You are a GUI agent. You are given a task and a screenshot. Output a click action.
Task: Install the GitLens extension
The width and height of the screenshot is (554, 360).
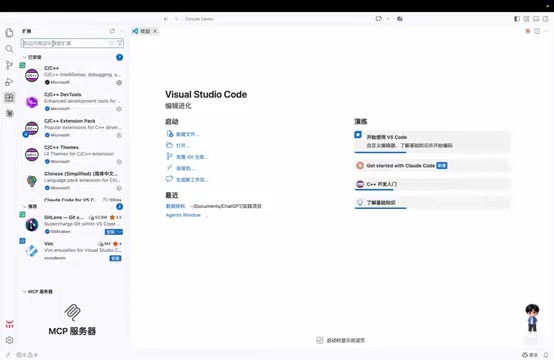(111, 232)
